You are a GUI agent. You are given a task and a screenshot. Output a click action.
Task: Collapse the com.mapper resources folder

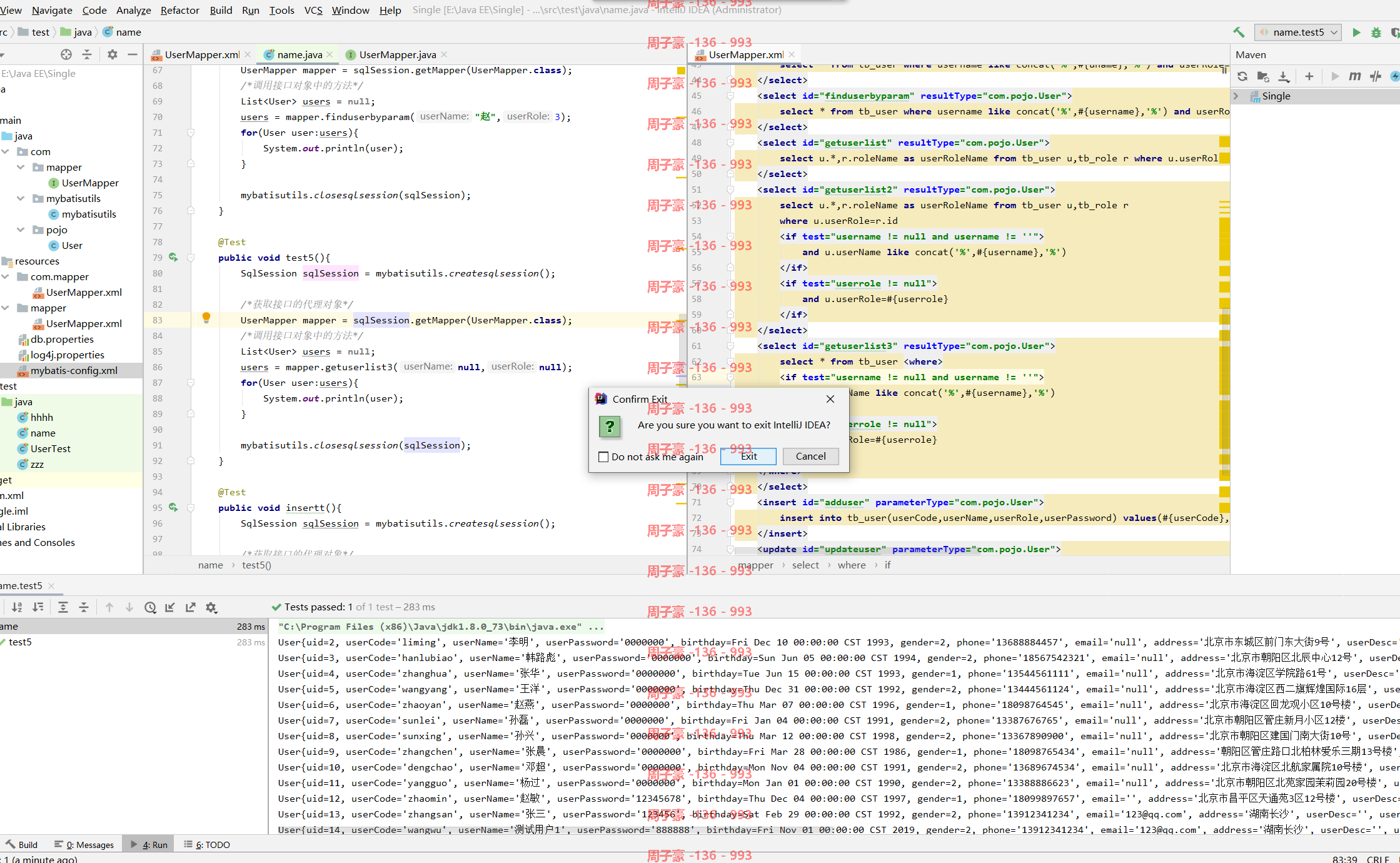click(6, 277)
